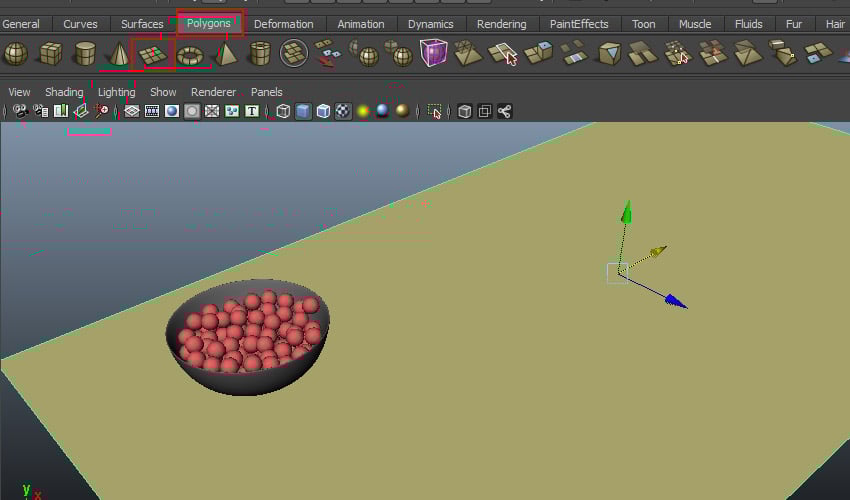Open the PaintEffects shelf tab

click(x=579, y=24)
